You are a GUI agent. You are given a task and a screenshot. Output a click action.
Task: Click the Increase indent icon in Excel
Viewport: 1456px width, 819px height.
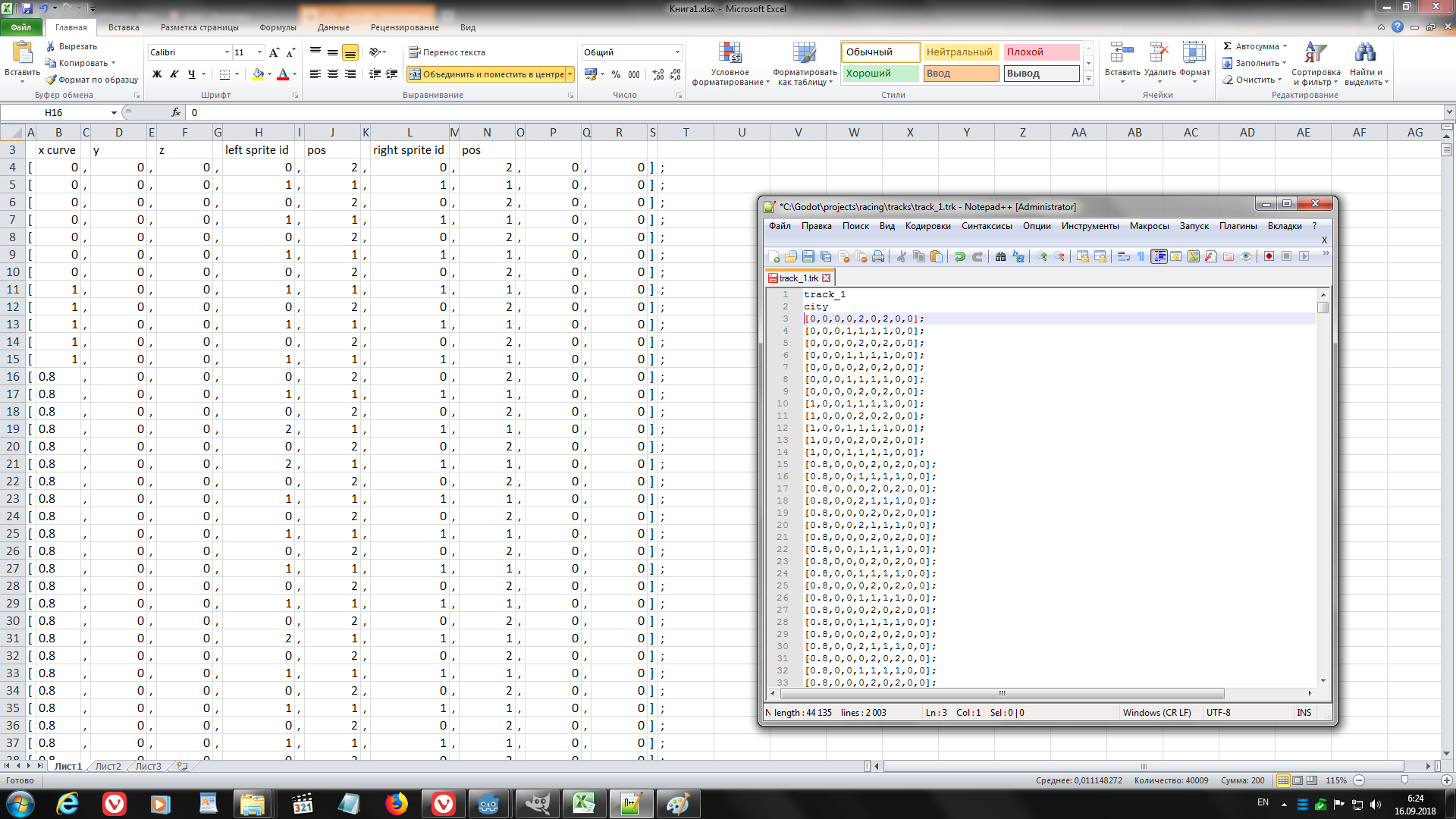click(x=392, y=74)
